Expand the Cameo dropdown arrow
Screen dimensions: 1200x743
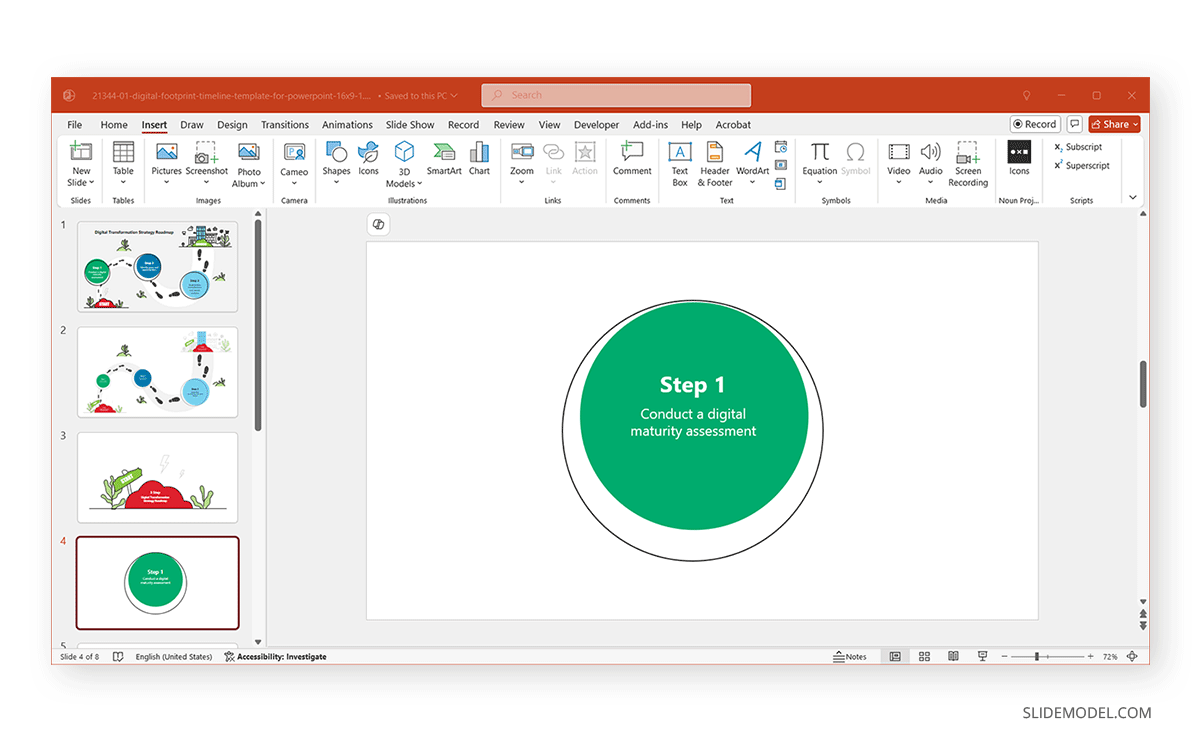294,183
